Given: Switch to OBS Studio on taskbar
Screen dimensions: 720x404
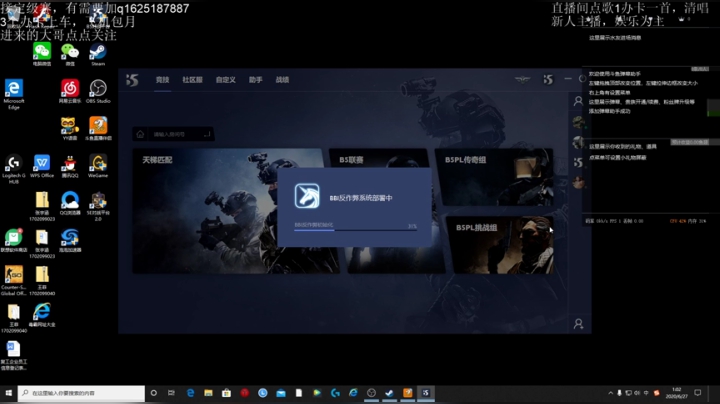Looking at the screenshot, I should click(x=371, y=393).
